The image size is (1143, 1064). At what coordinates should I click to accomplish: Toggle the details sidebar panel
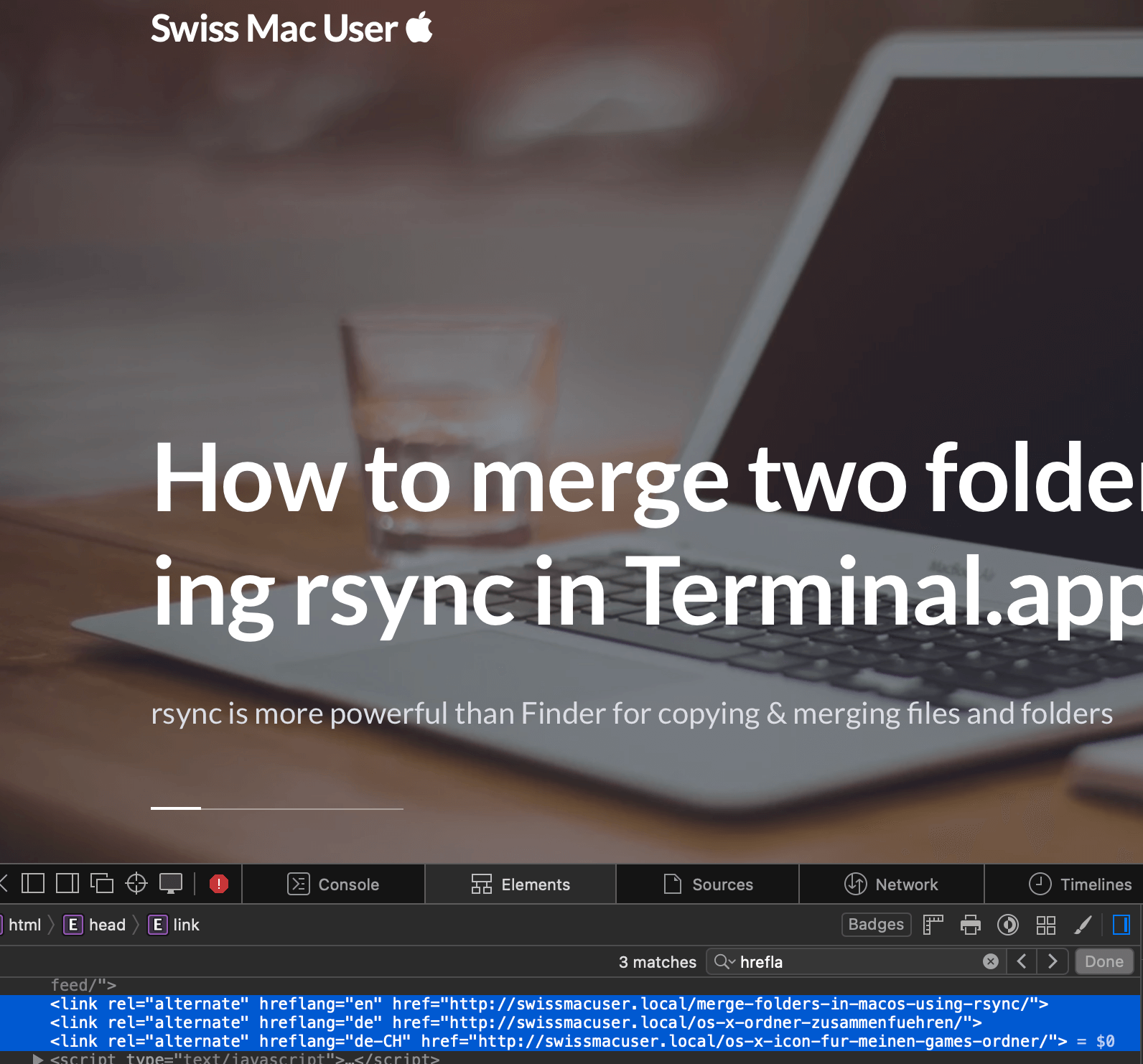(x=1121, y=925)
